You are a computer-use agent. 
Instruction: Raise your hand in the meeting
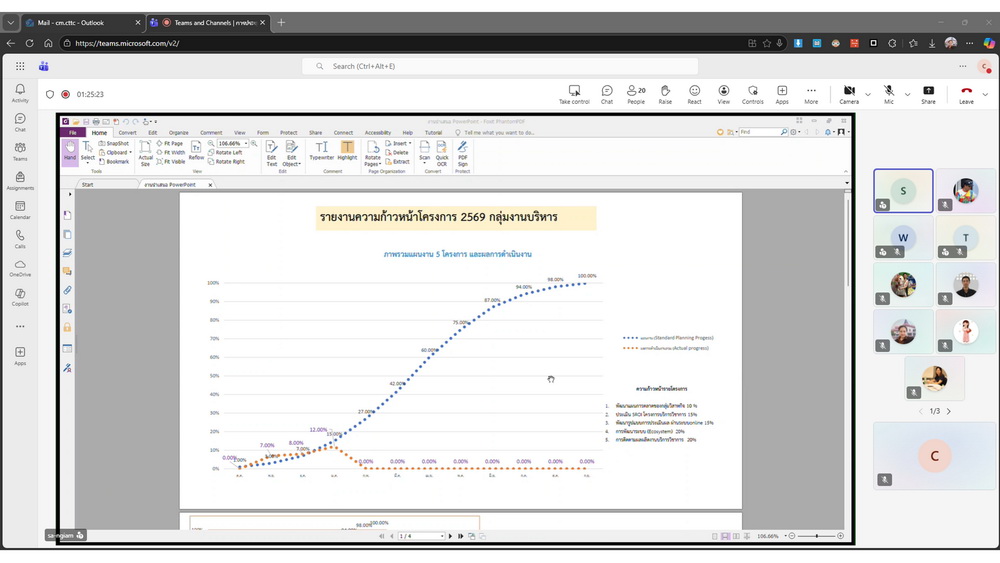coord(665,94)
